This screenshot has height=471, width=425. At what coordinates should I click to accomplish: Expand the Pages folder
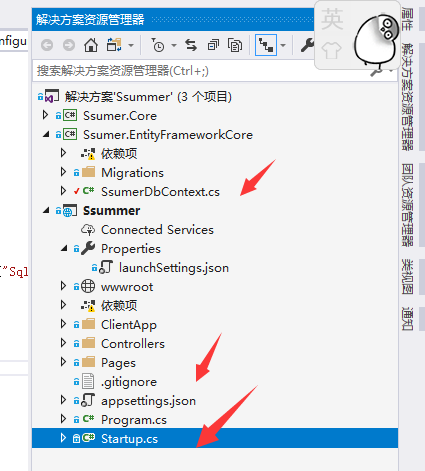(x=63, y=362)
